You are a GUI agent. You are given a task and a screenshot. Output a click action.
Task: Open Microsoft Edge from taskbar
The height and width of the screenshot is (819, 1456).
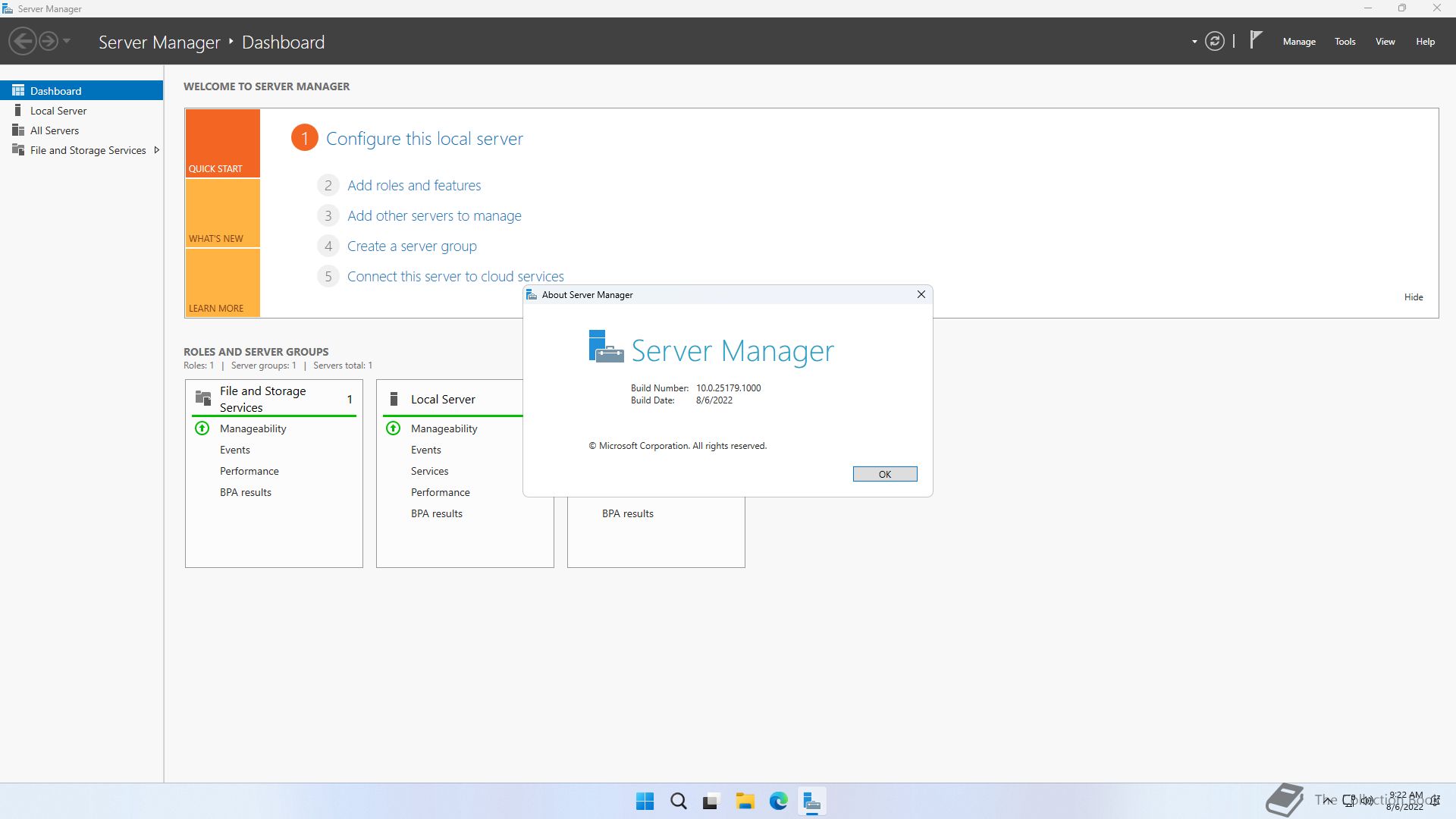[x=778, y=801]
